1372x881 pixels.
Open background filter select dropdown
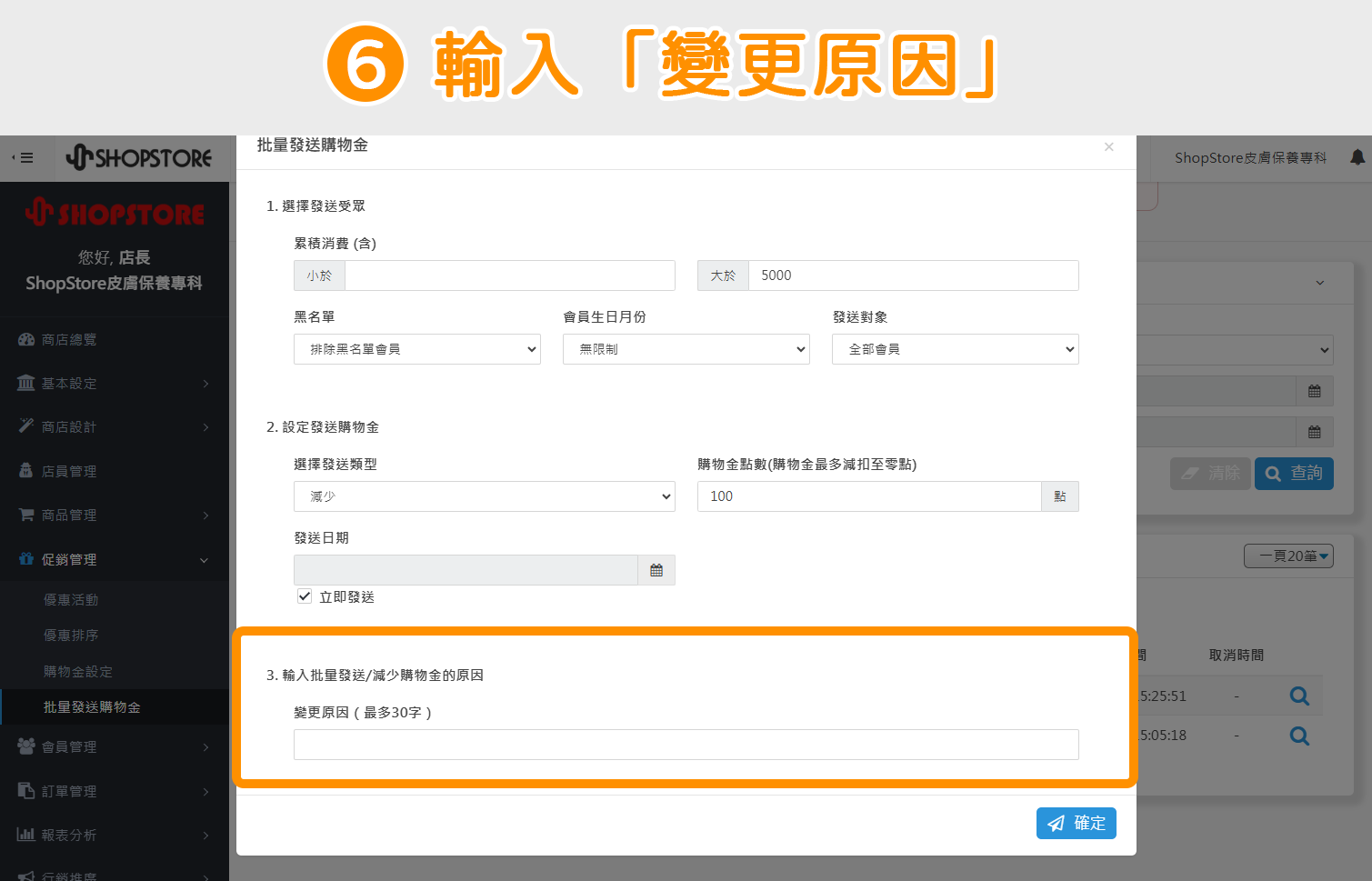click(x=1236, y=350)
